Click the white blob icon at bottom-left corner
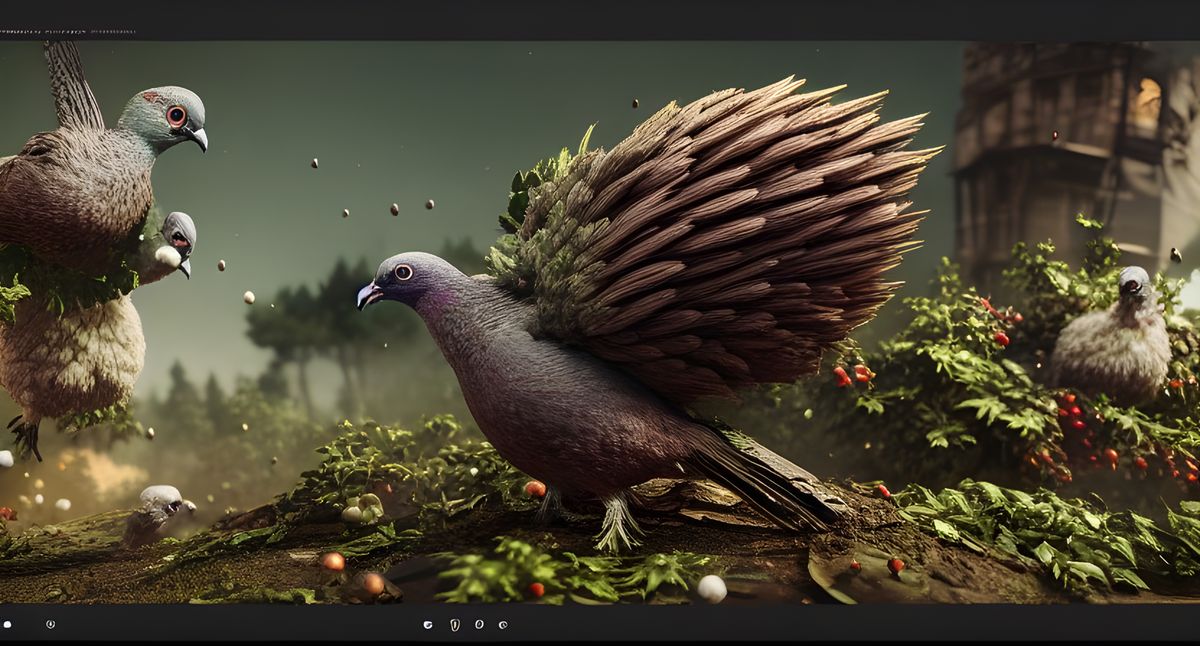 click(x=7, y=624)
